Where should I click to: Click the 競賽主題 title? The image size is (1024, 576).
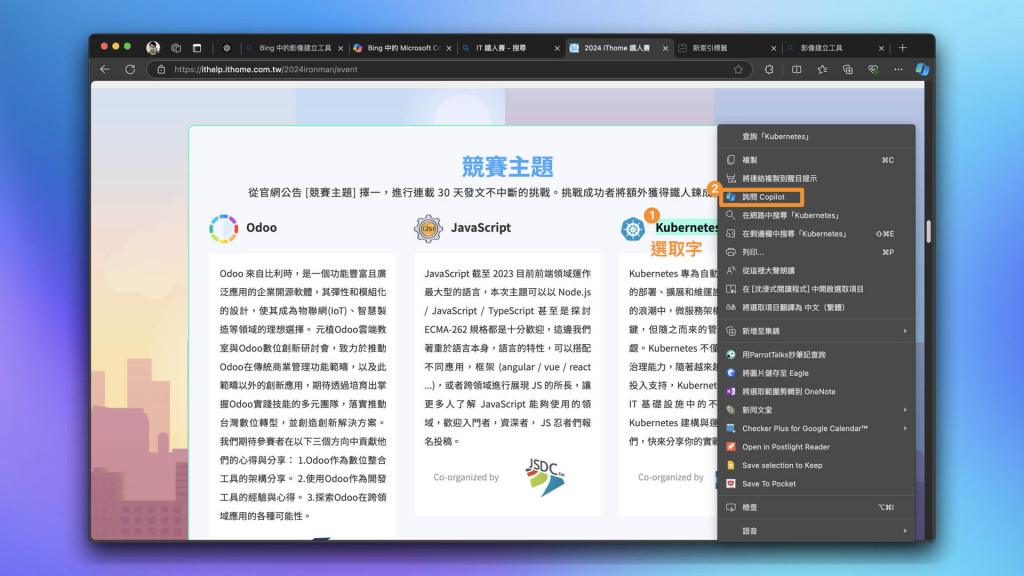(507, 167)
